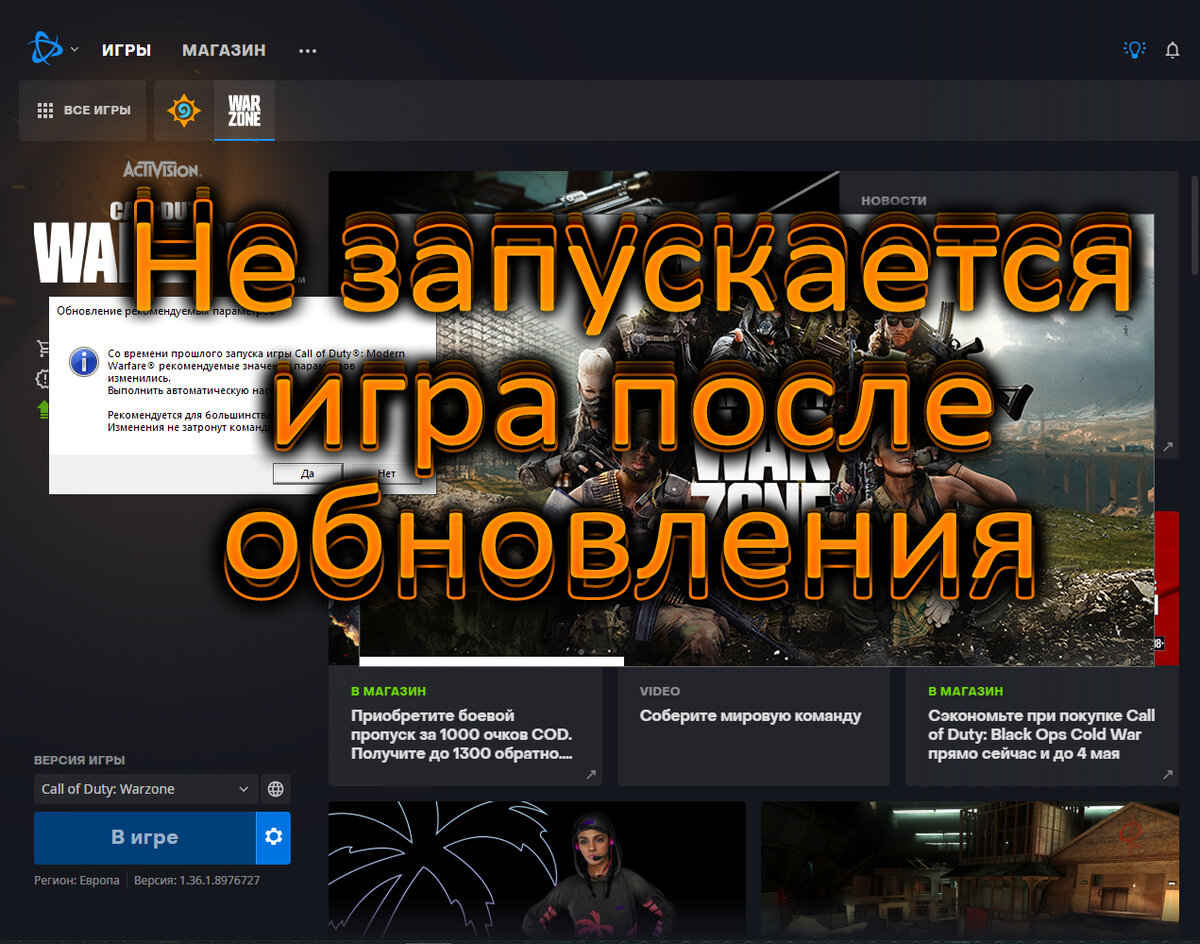Open notifications bell icon
Image resolution: width=1200 pixels, height=944 pixels.
pos(1173,50)
